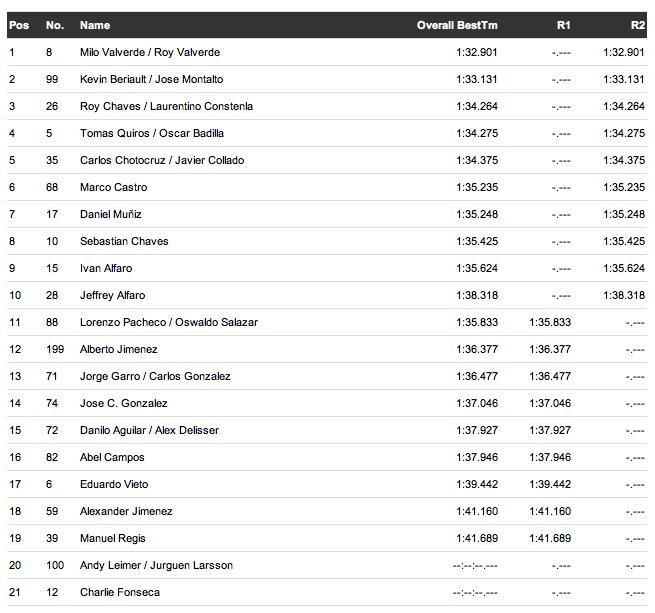Click Andy Leimer / Jurguen Larsson entry

(156, 565)
